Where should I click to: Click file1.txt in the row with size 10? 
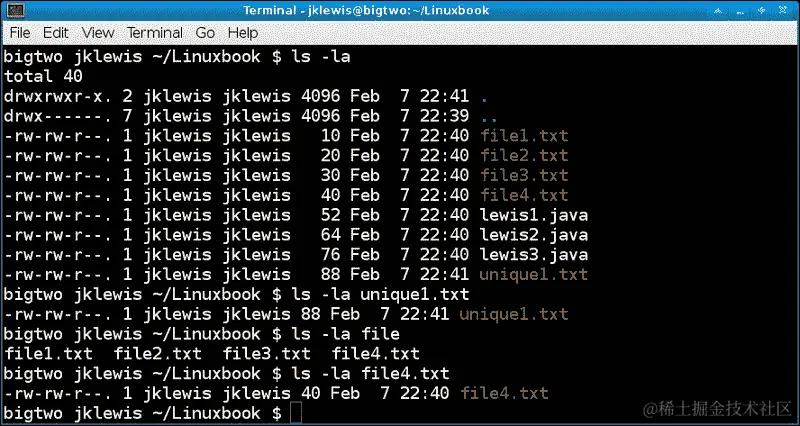pos(524,136)
